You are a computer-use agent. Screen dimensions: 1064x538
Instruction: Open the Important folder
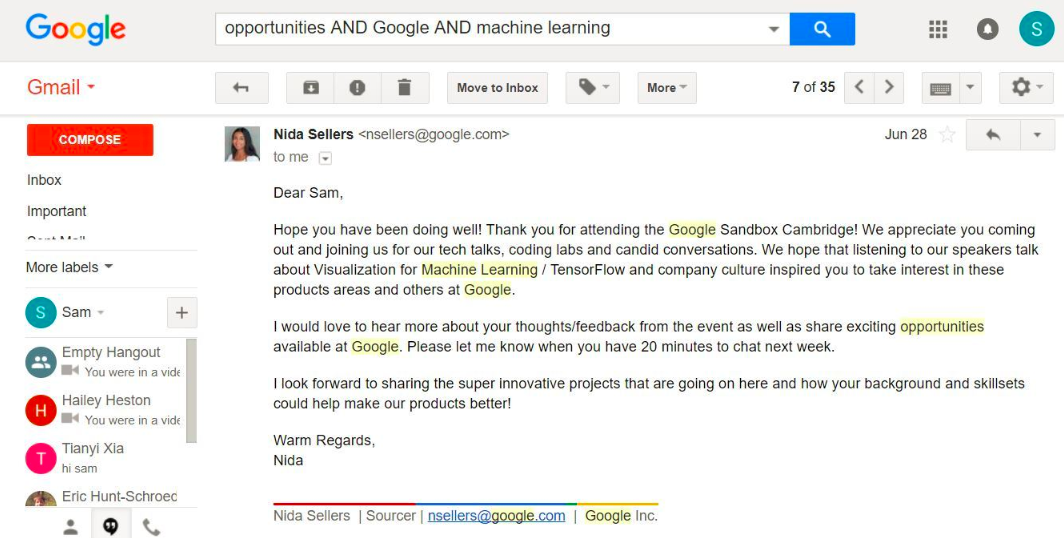56,211
